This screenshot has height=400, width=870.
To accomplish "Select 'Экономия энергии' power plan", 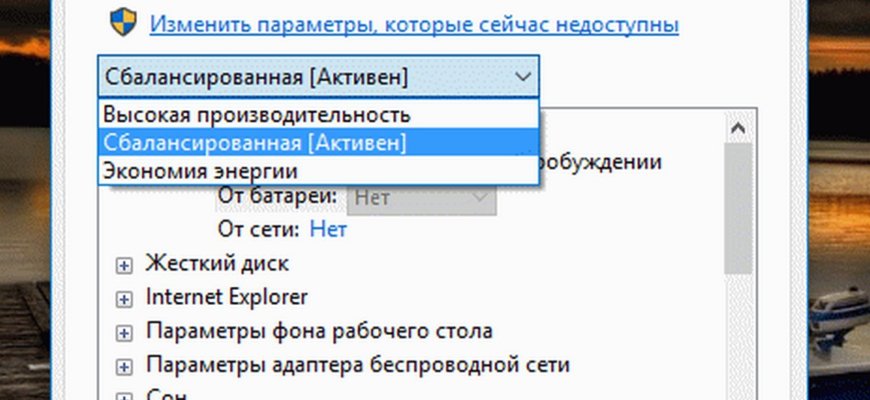I will click(318, 170).
